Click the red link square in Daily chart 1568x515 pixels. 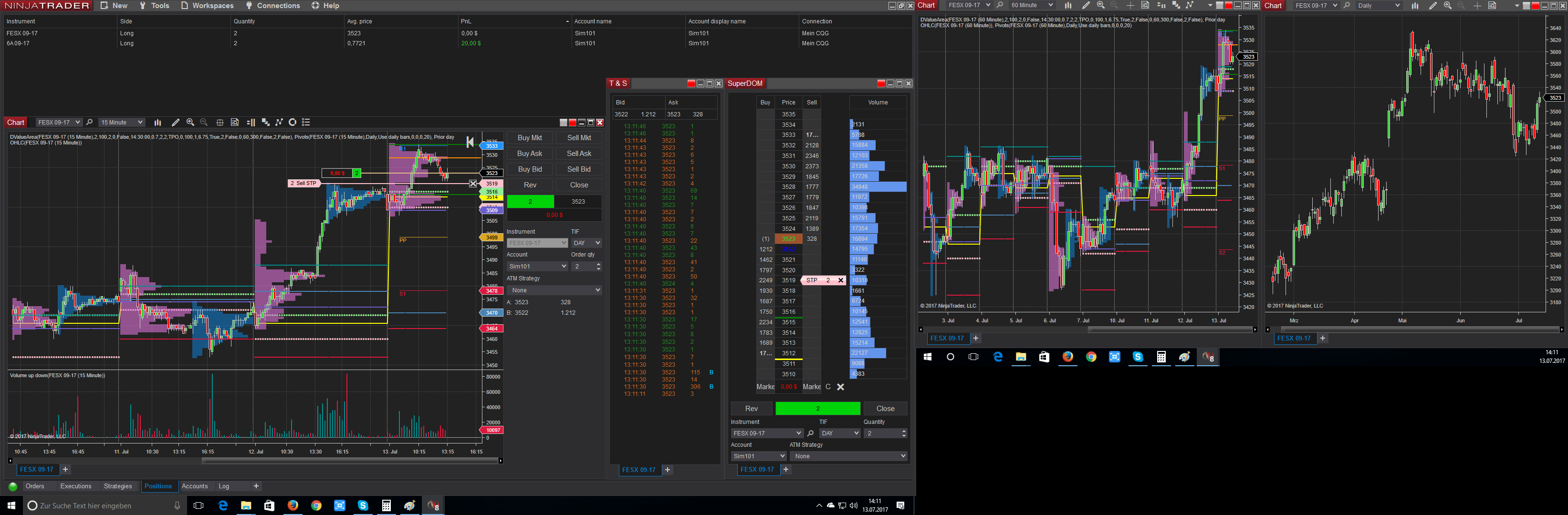1536,5
